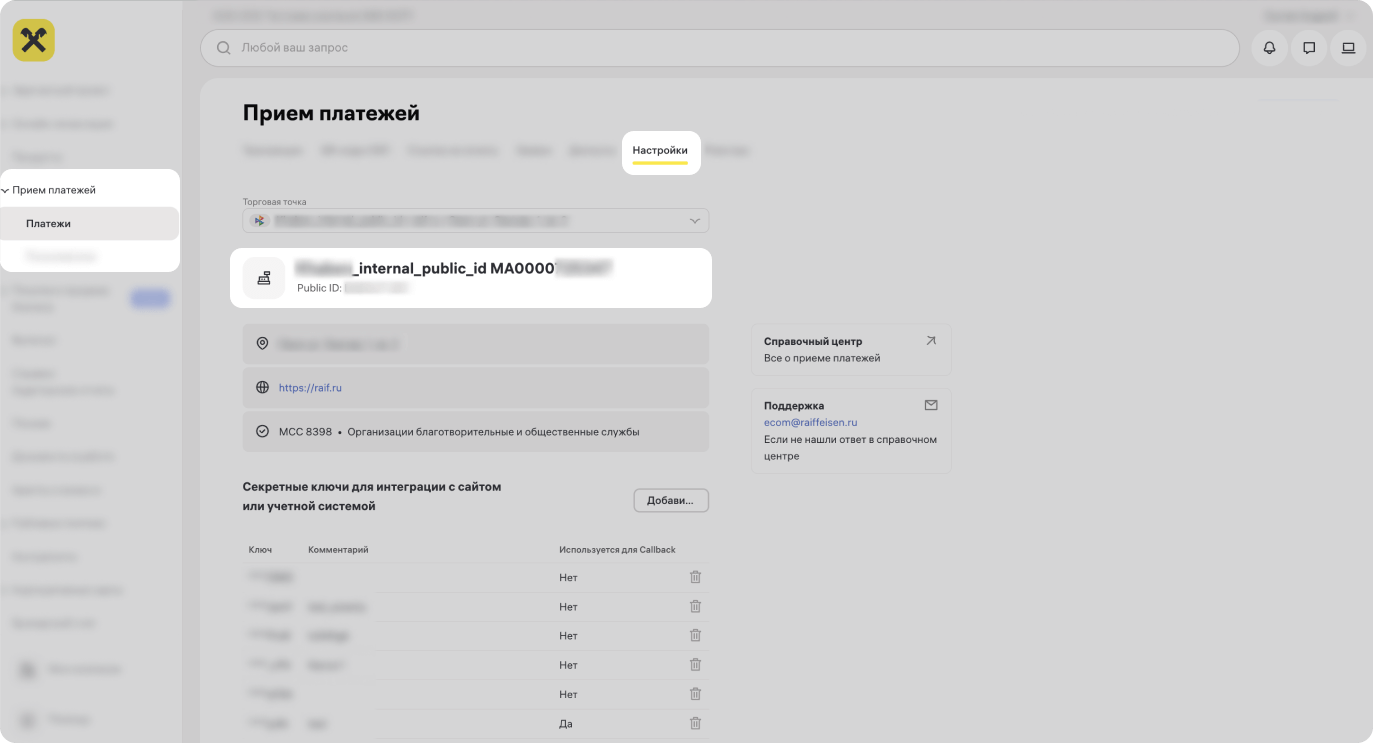Image resolution: width=1373 pixels, height=743 pixels.
Task: Open 'Справочный центр' via its arrow icon
Action: click(x=931, y=341)
